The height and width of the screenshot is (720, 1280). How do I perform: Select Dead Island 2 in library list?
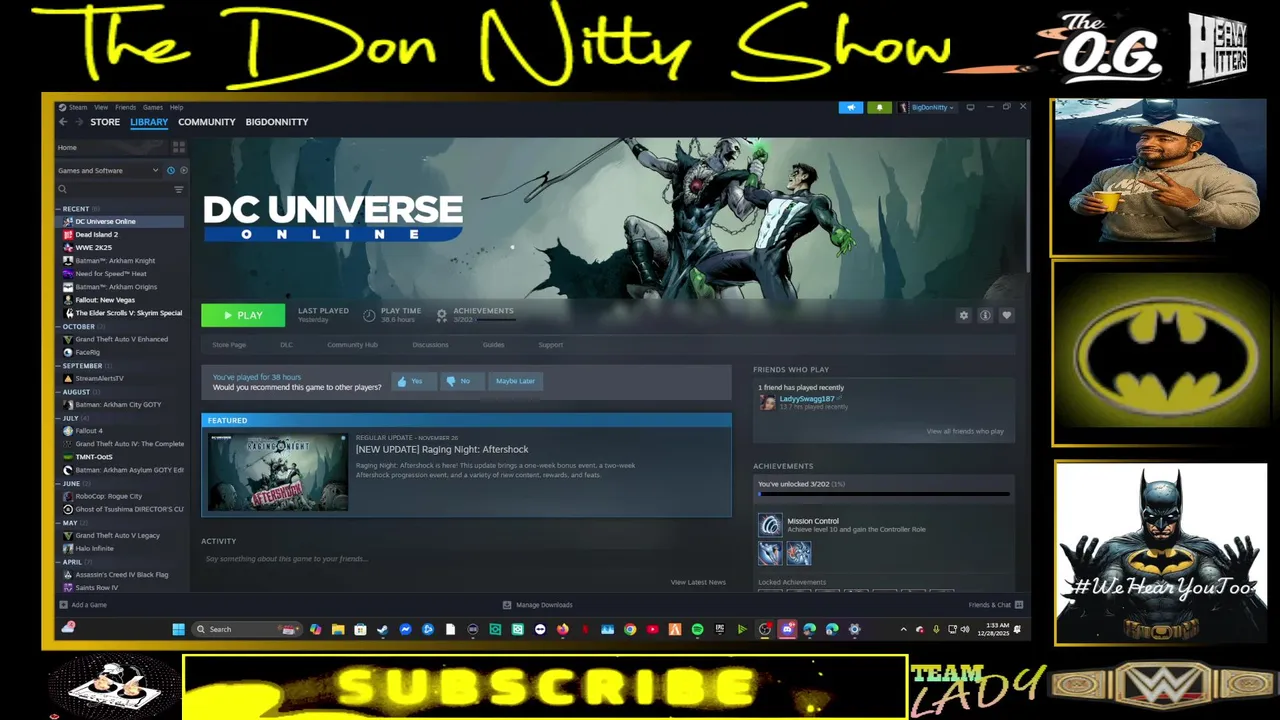[119, 235]
